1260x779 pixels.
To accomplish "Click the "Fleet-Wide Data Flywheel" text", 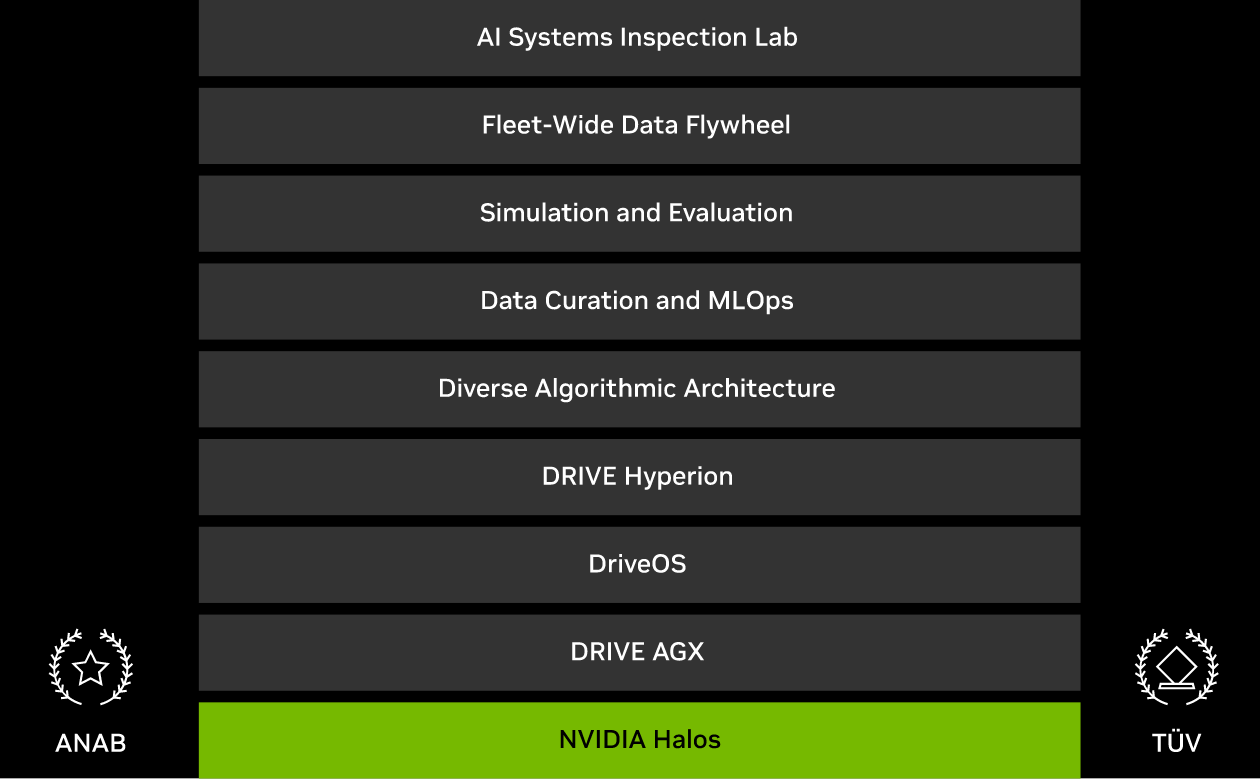I will click(x=636, y=125).
